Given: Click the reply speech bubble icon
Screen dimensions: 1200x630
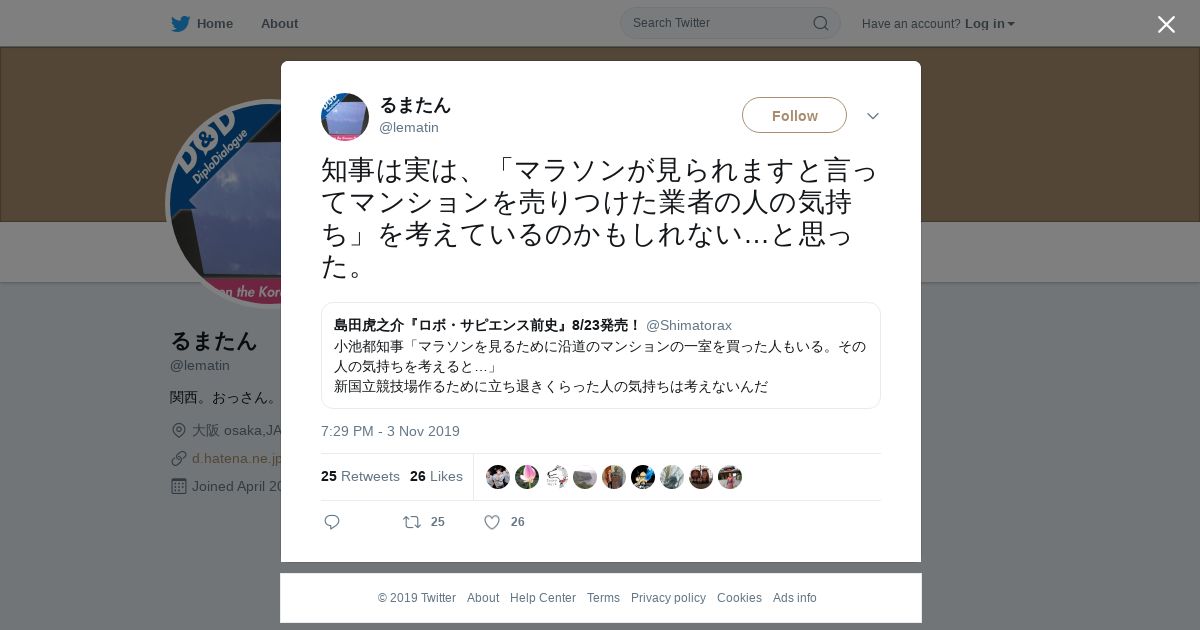Looking at the screenshot, I should (332, 522).
